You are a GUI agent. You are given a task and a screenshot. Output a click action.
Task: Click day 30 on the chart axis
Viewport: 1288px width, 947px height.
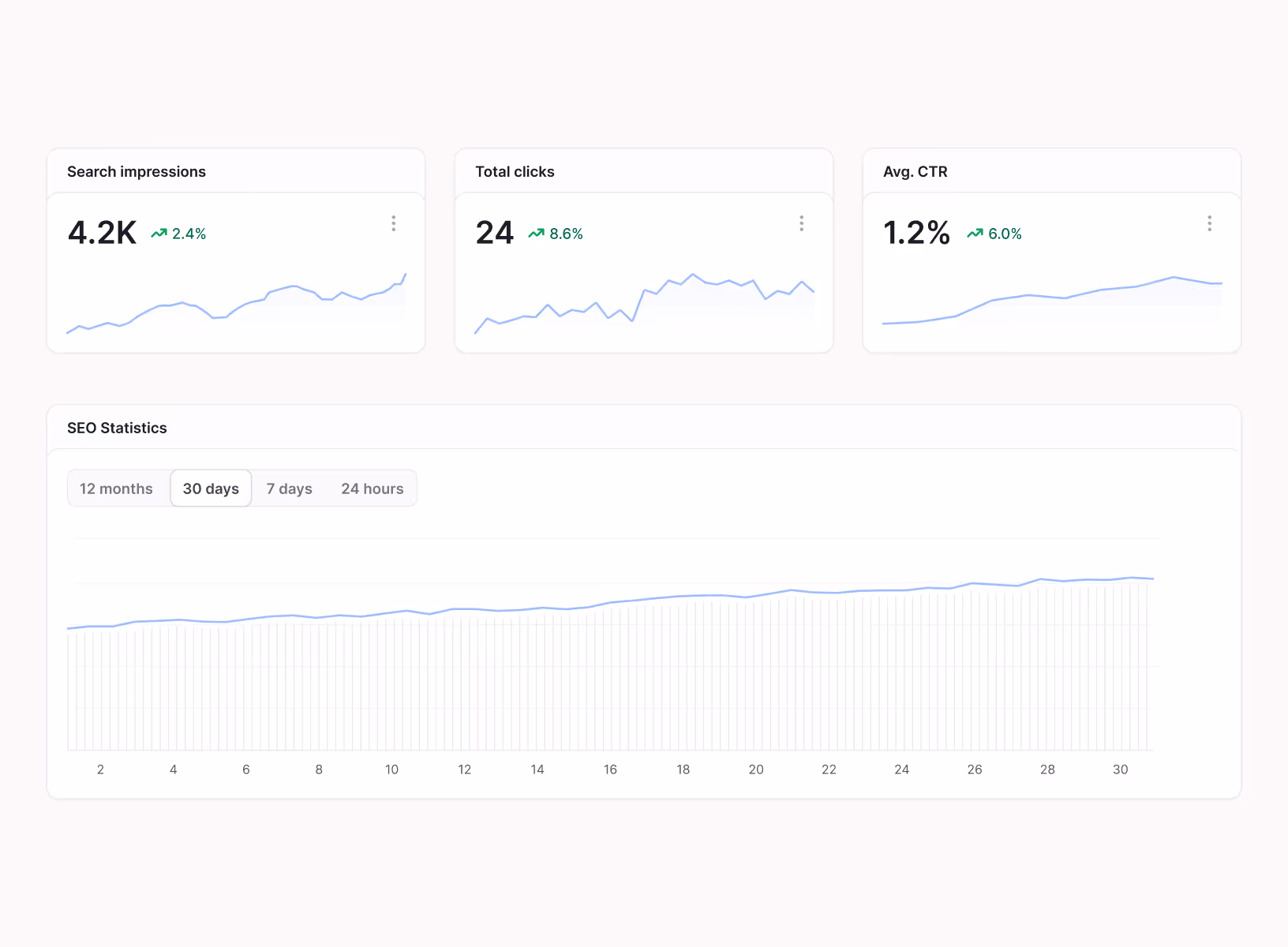(1120, 769)
